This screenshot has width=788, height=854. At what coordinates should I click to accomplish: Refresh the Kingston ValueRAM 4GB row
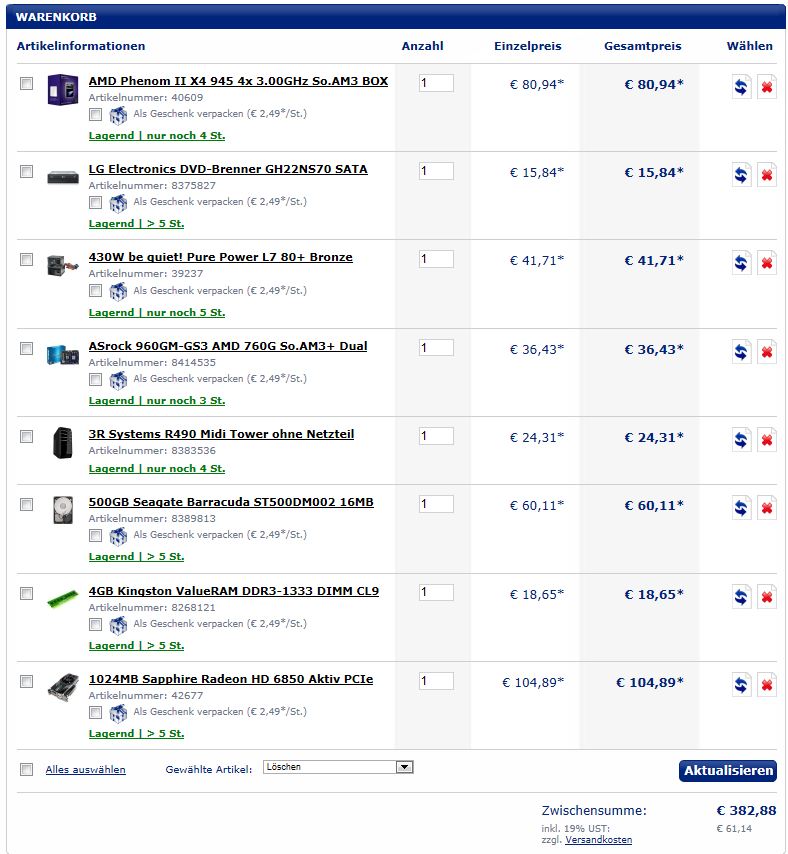pos(741,597)
